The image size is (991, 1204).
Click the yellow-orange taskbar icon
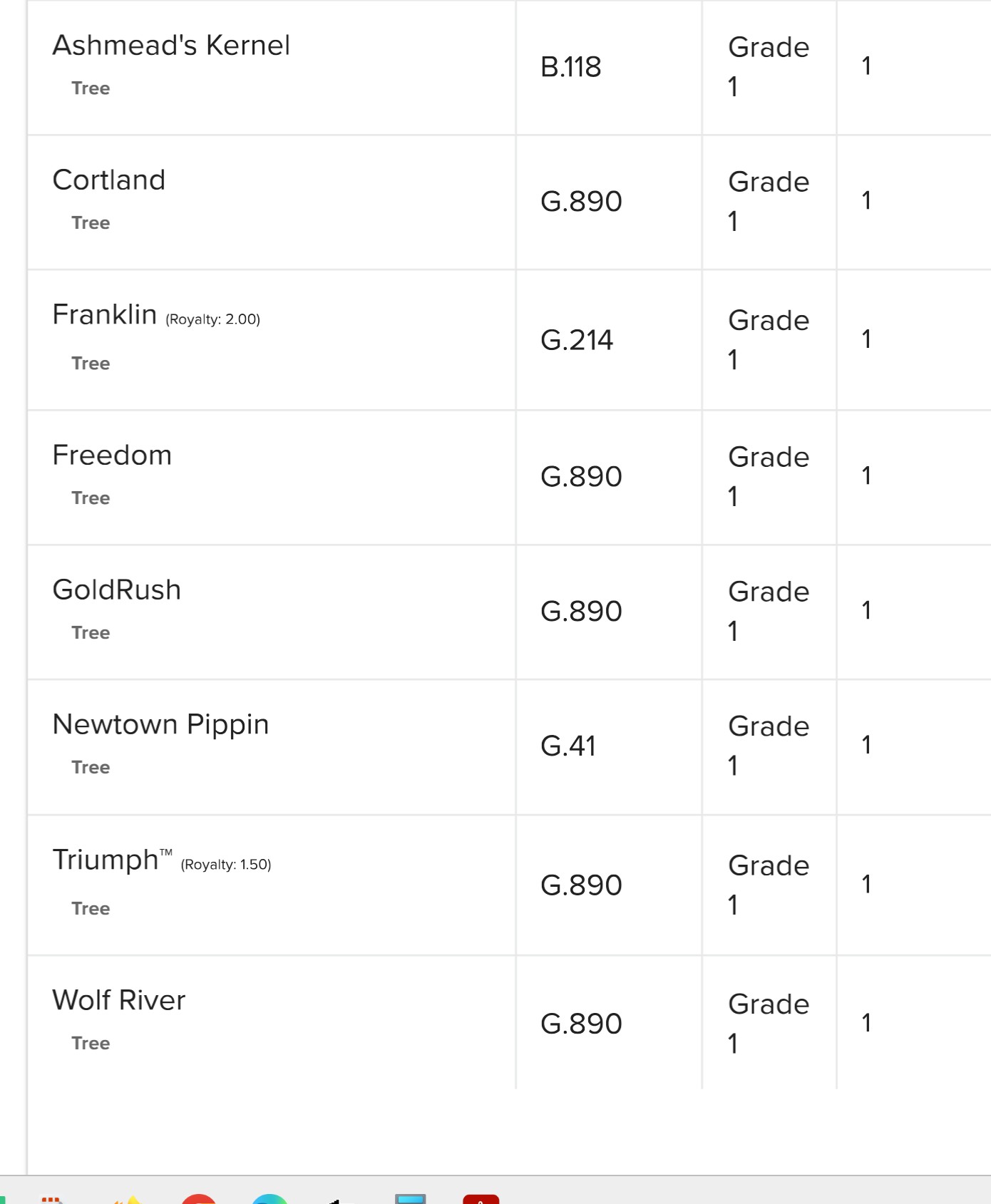(x=128, y=1200)
